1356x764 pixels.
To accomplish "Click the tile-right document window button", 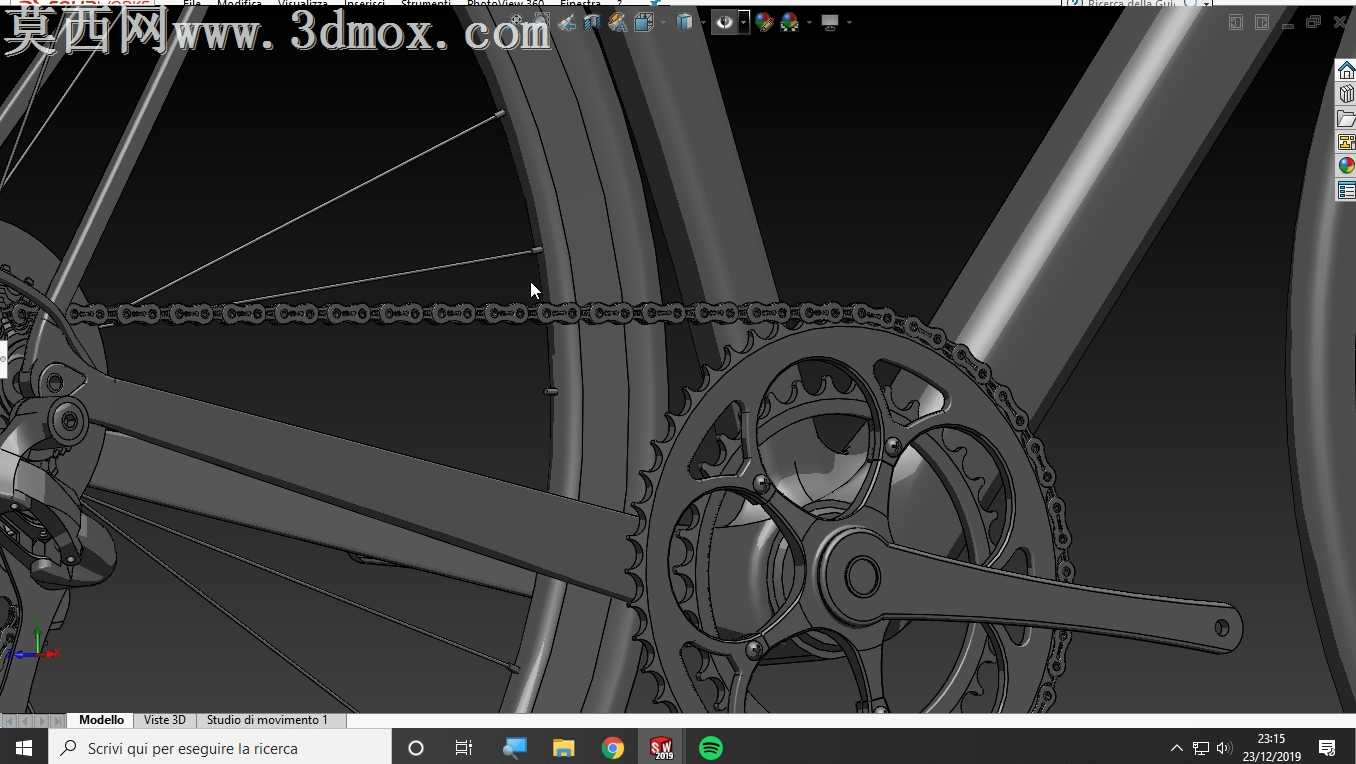I will click(x=1262, y=22).
